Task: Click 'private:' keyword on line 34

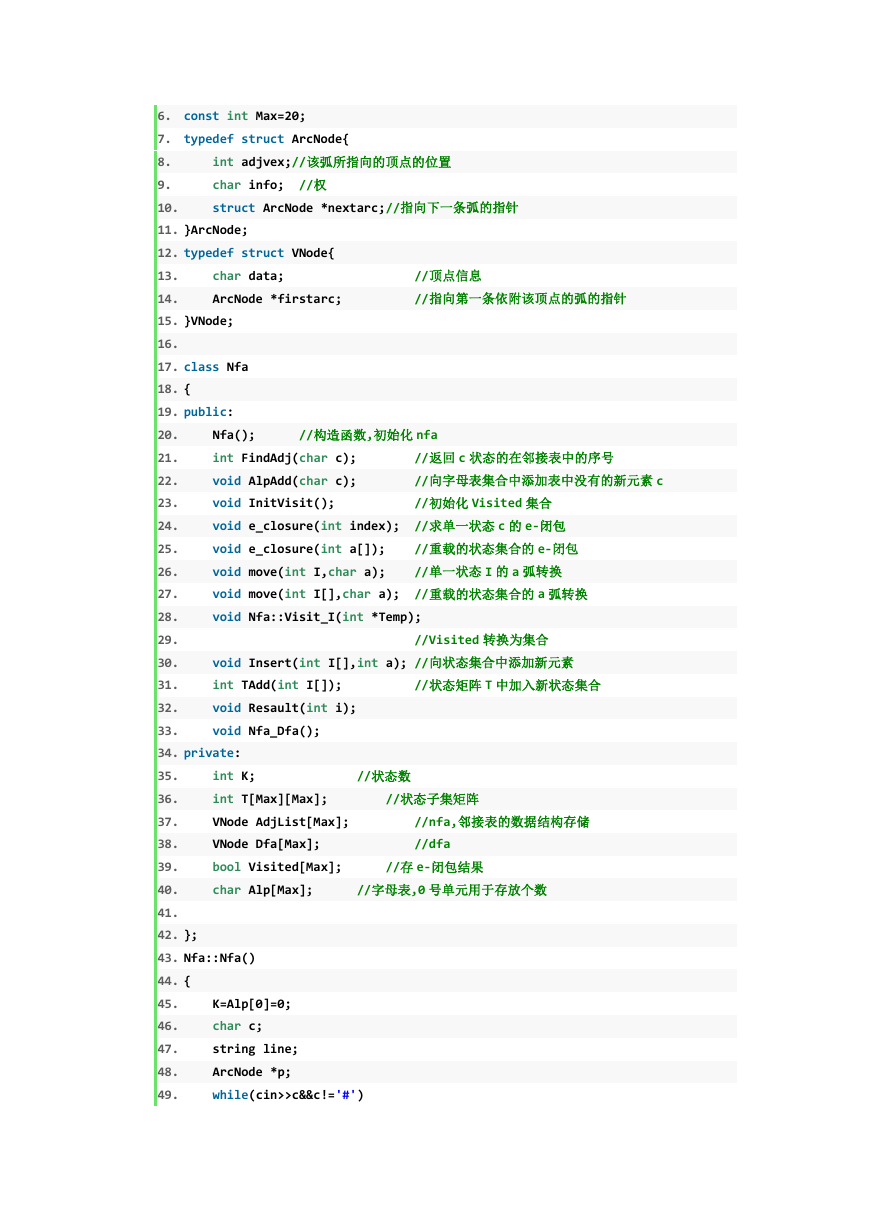Action: pos(212,753)
